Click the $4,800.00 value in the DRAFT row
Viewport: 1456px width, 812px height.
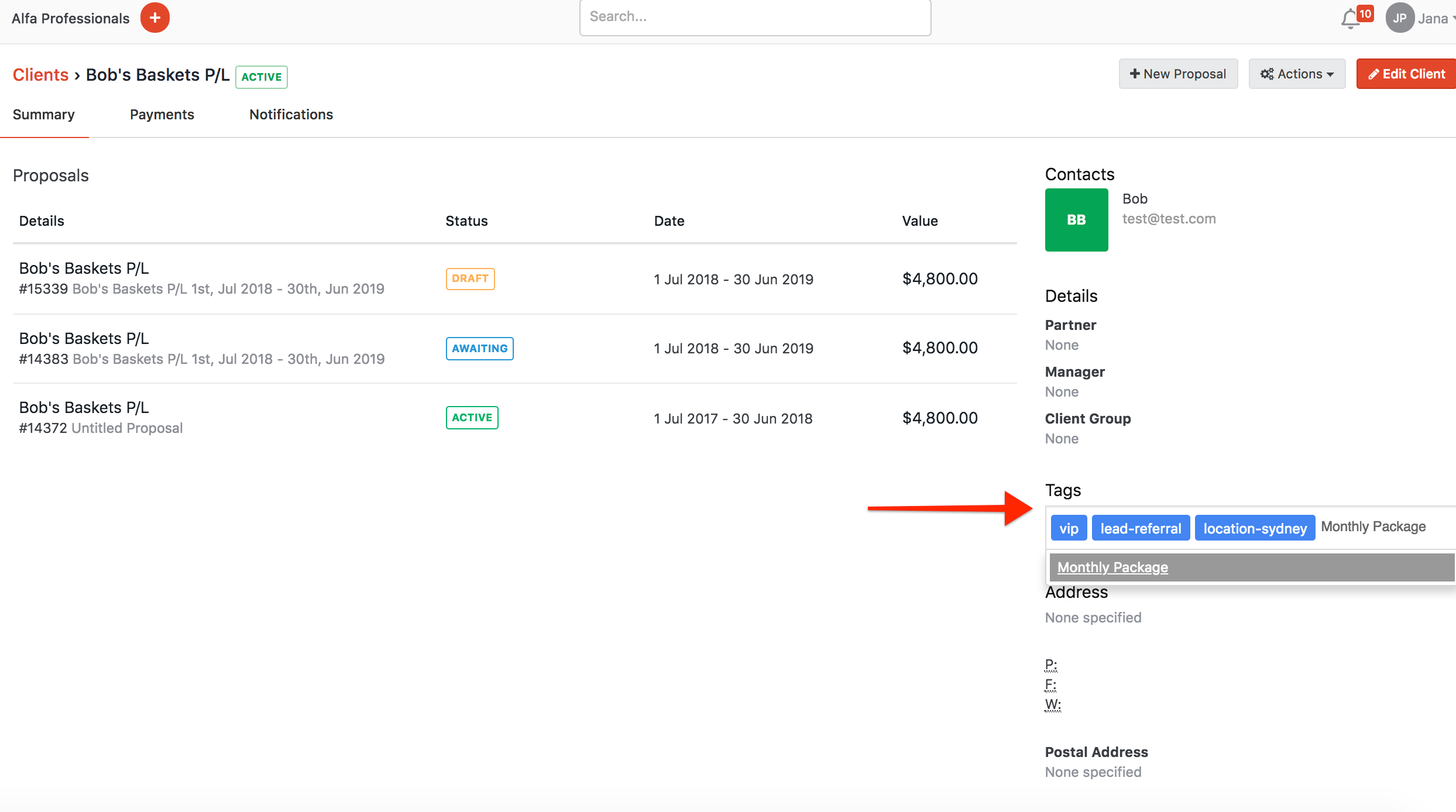coord(940,278)
